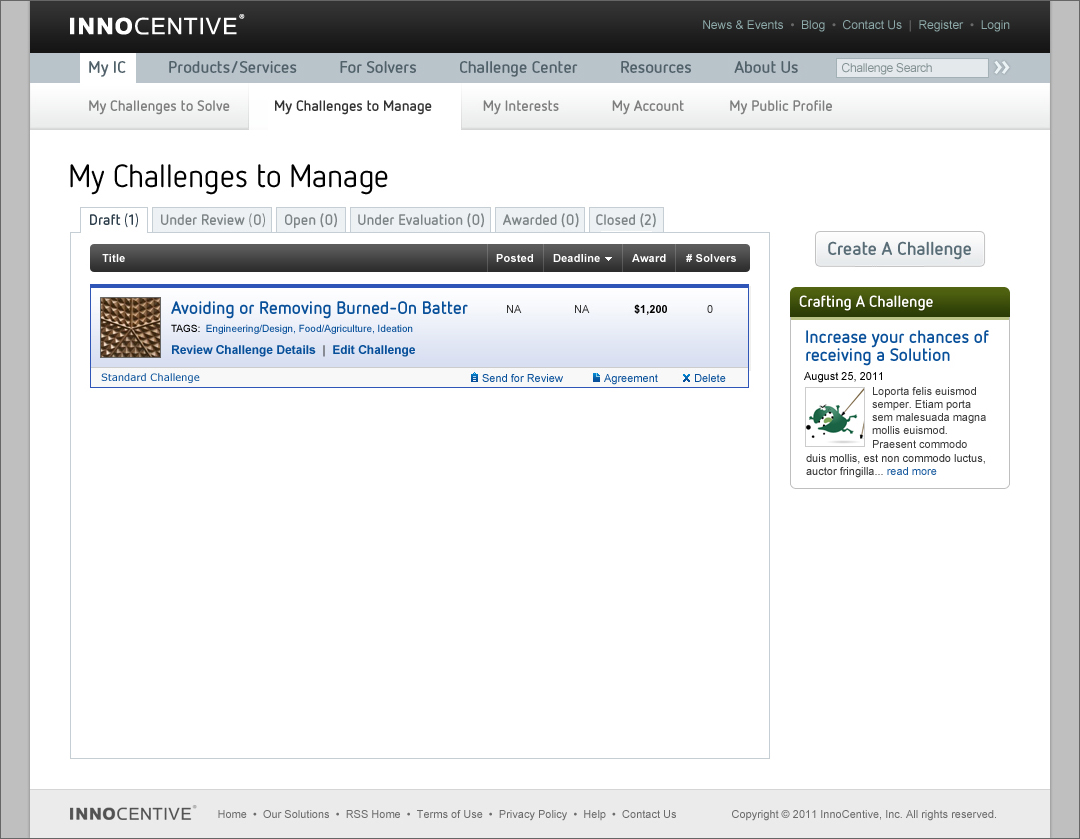Viewport: 1080px width, 839px height.
Task: Click Review Challenge Details link
Action: pyautogui.click(x=243, y=350)
